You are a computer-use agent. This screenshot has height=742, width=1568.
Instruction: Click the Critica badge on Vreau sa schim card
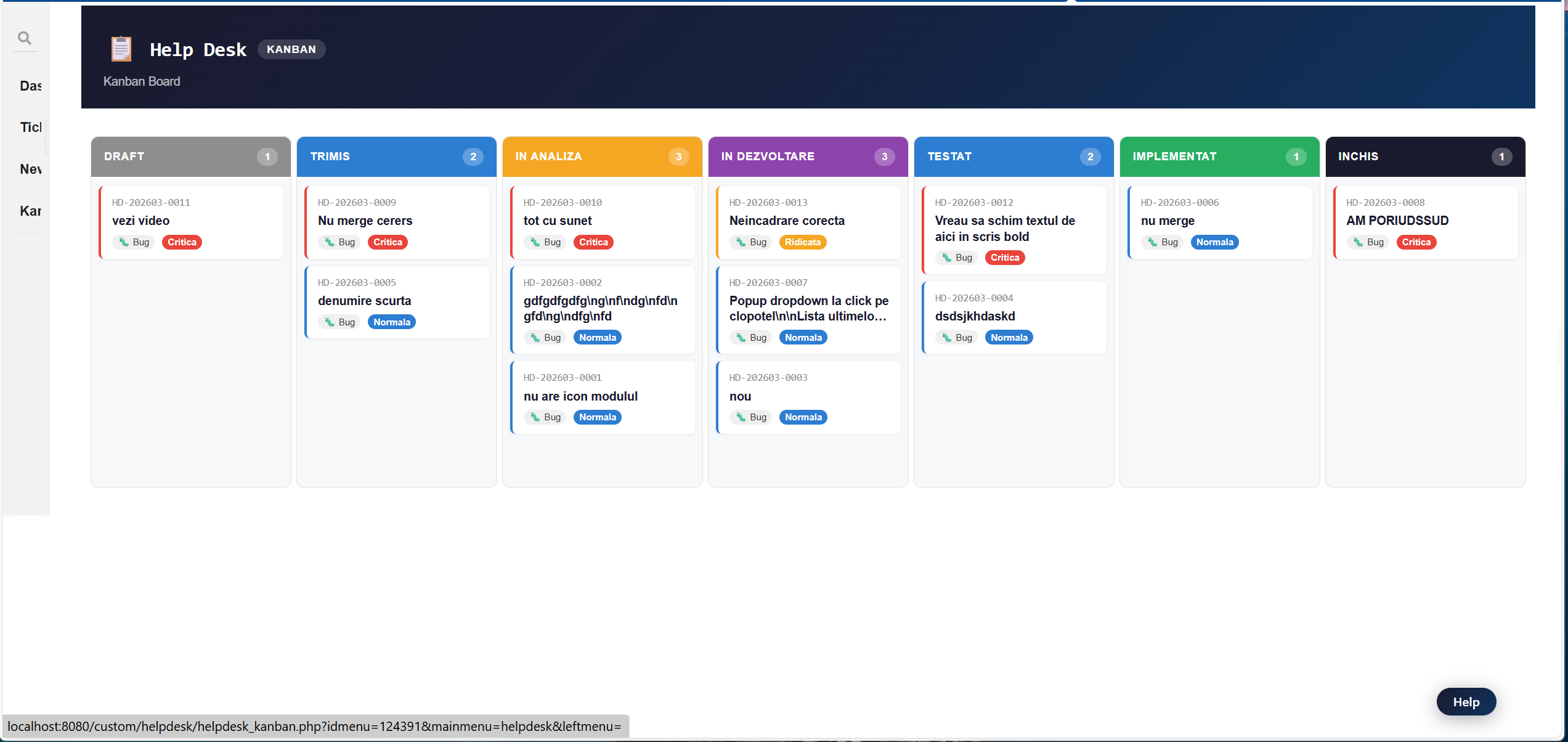point(1004,258)
